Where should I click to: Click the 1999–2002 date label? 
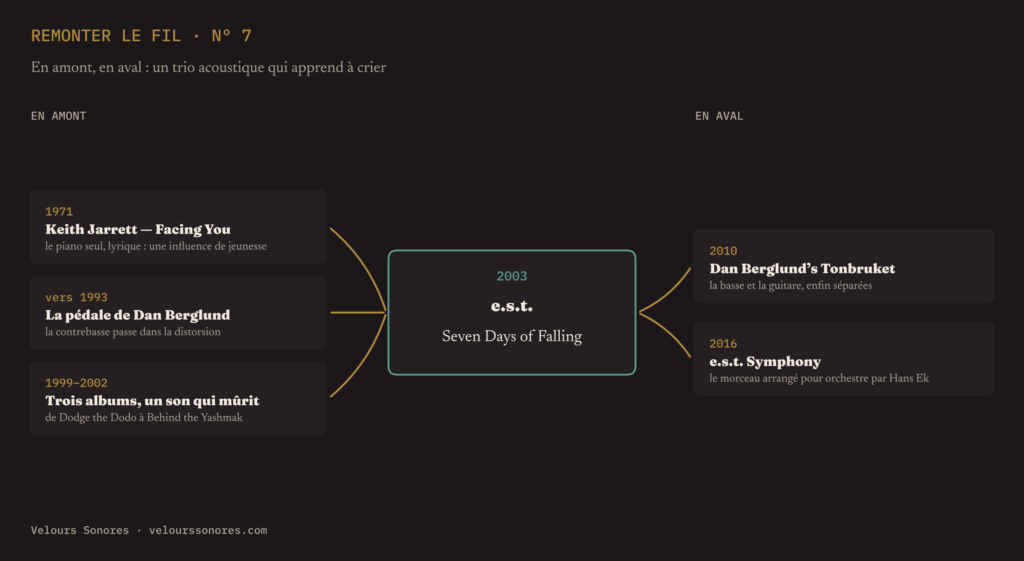point(76,383)
